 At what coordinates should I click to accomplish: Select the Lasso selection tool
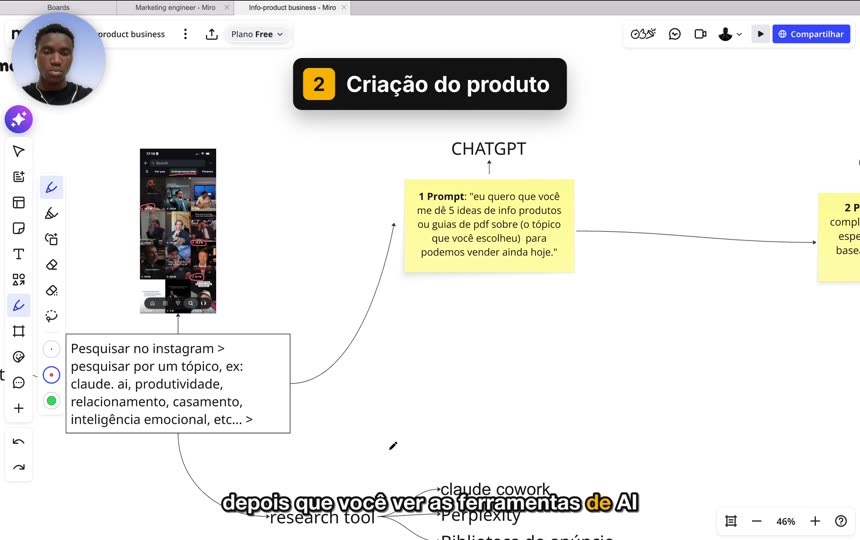tap(52, 316)
